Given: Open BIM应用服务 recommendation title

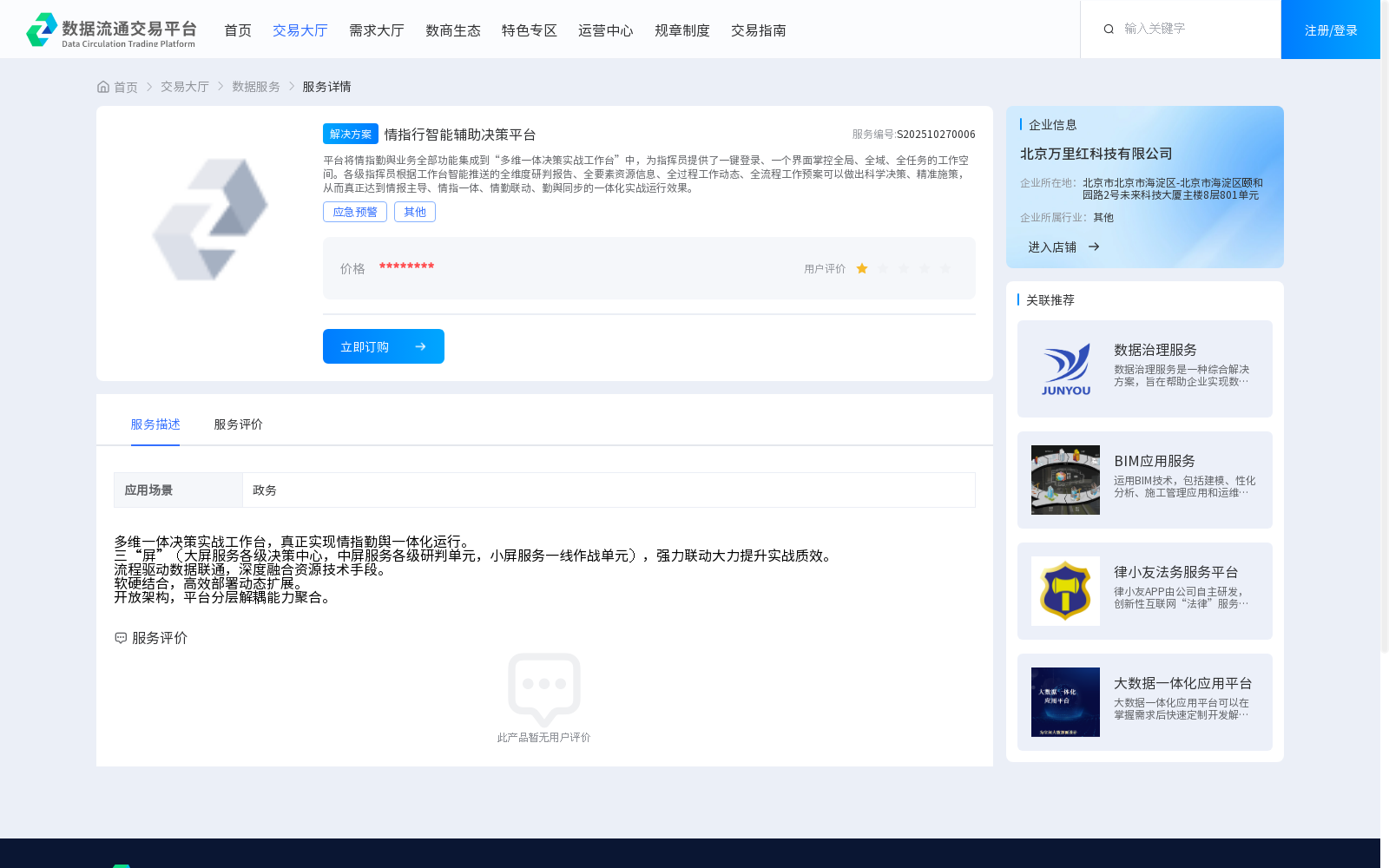Looking at the screenshot, I should pos(1155,461).
